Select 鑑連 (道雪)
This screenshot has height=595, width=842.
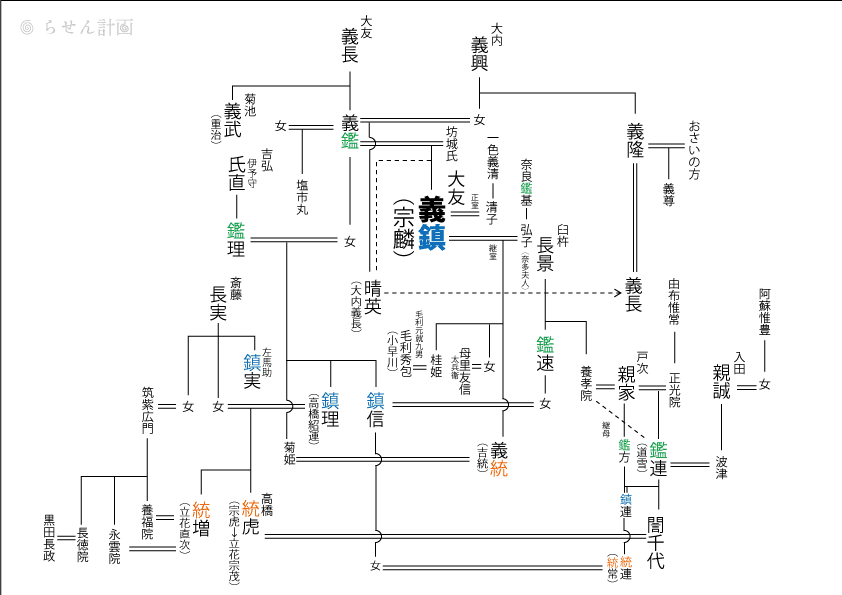(x=651, y=458)
